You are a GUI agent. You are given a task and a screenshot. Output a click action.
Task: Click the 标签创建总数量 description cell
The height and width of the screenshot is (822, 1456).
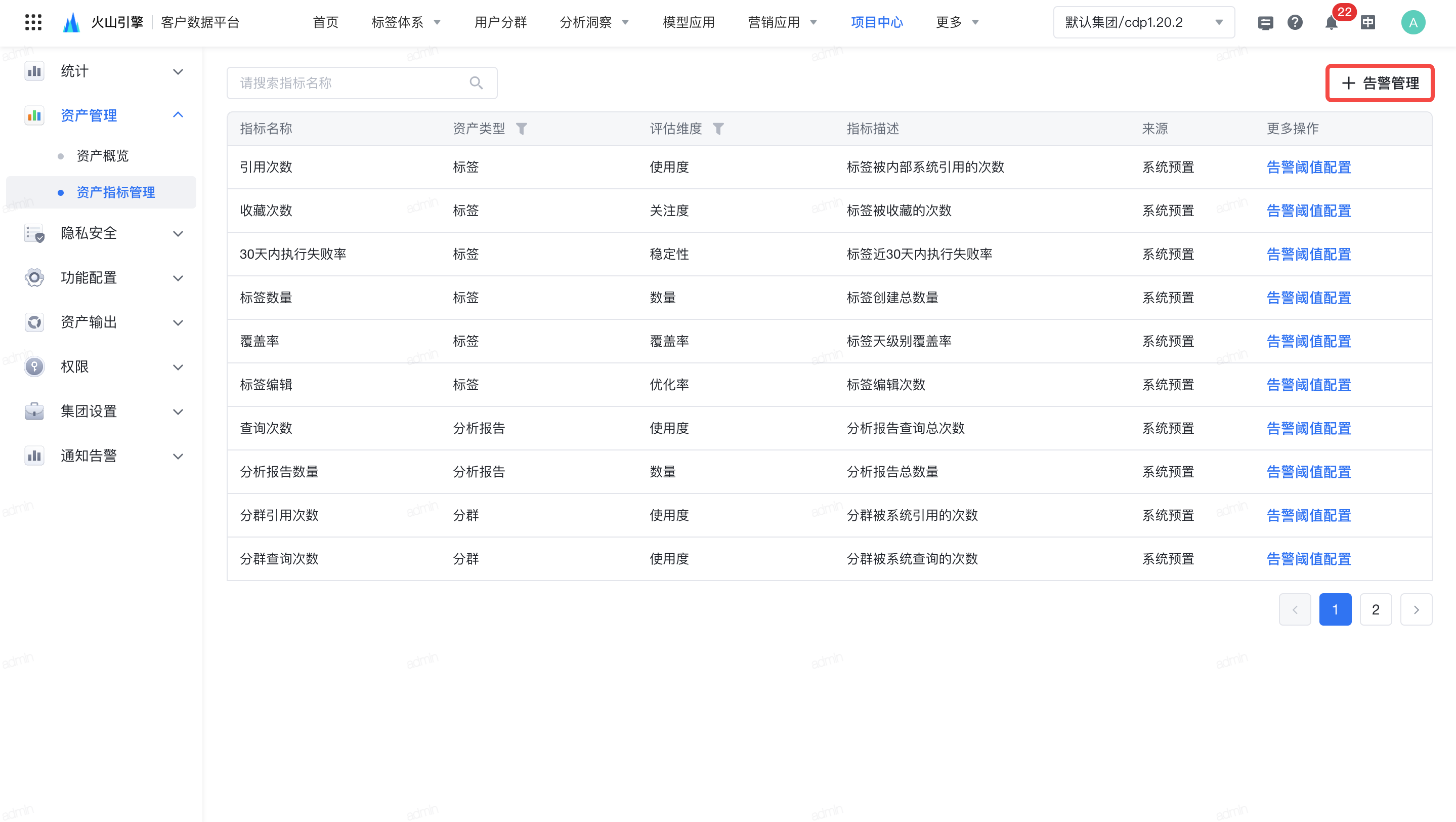click(892, 298)
